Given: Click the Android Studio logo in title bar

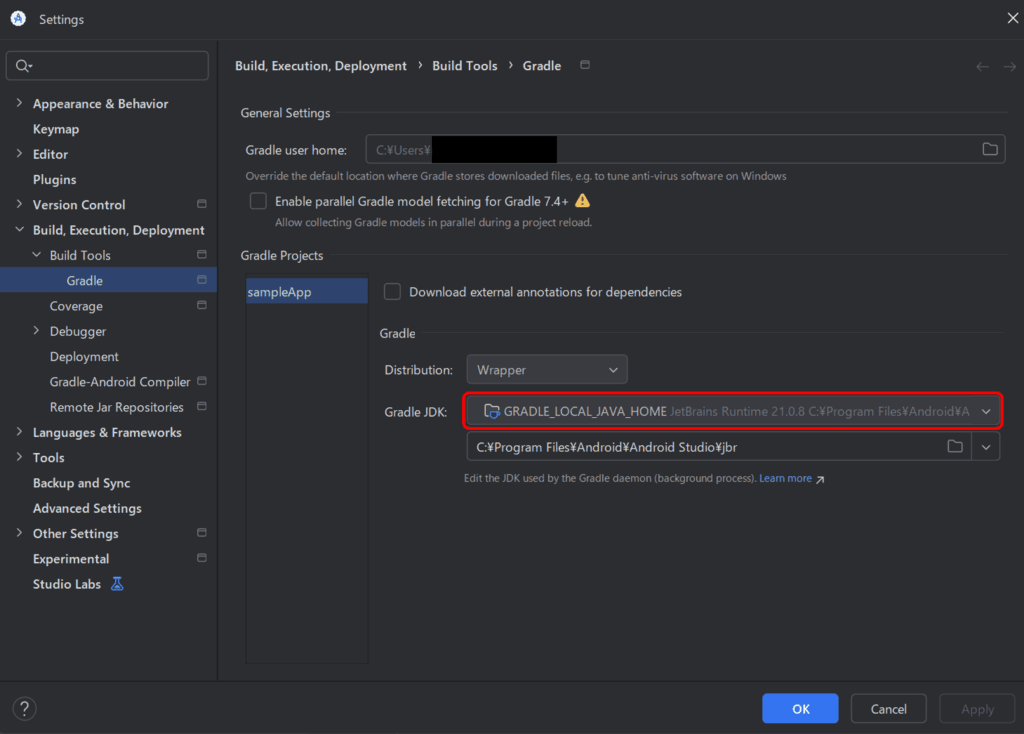Looking at the screenshot, I should 18,19.
